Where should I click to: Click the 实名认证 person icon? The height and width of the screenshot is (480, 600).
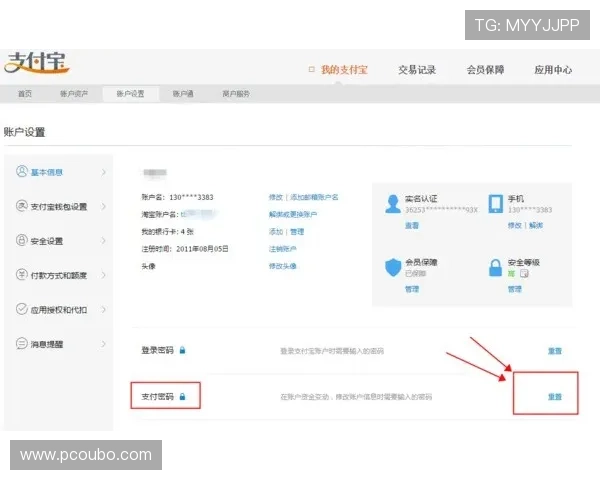[x=393, y=204]
